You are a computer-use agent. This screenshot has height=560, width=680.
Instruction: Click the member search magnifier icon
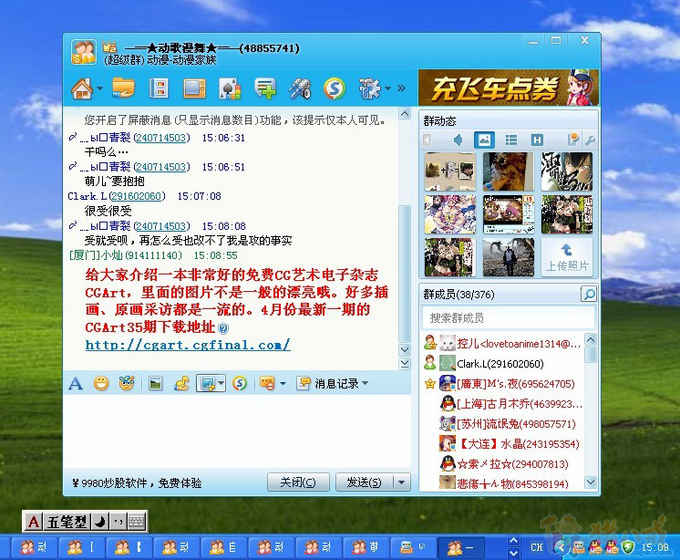tap(588, 294)
